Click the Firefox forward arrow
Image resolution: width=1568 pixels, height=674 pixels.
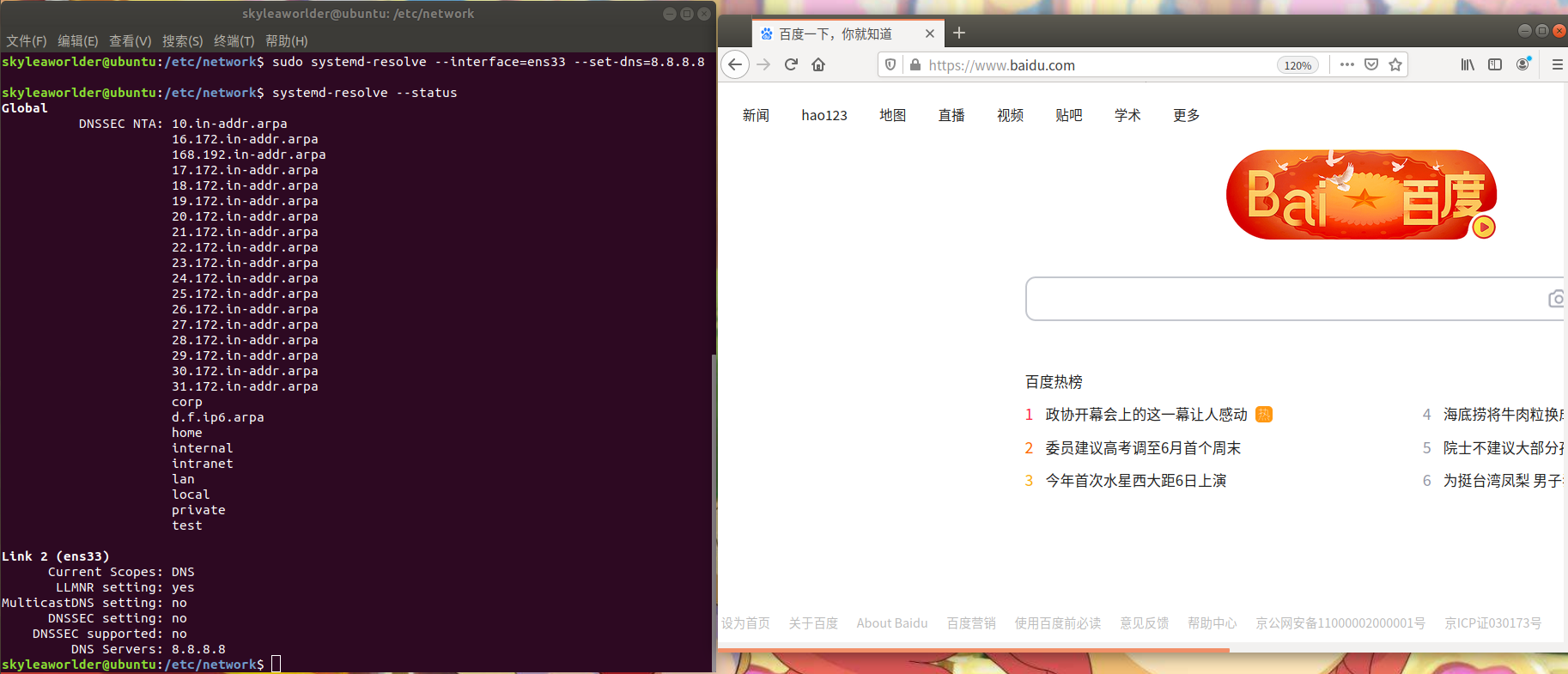763,64
